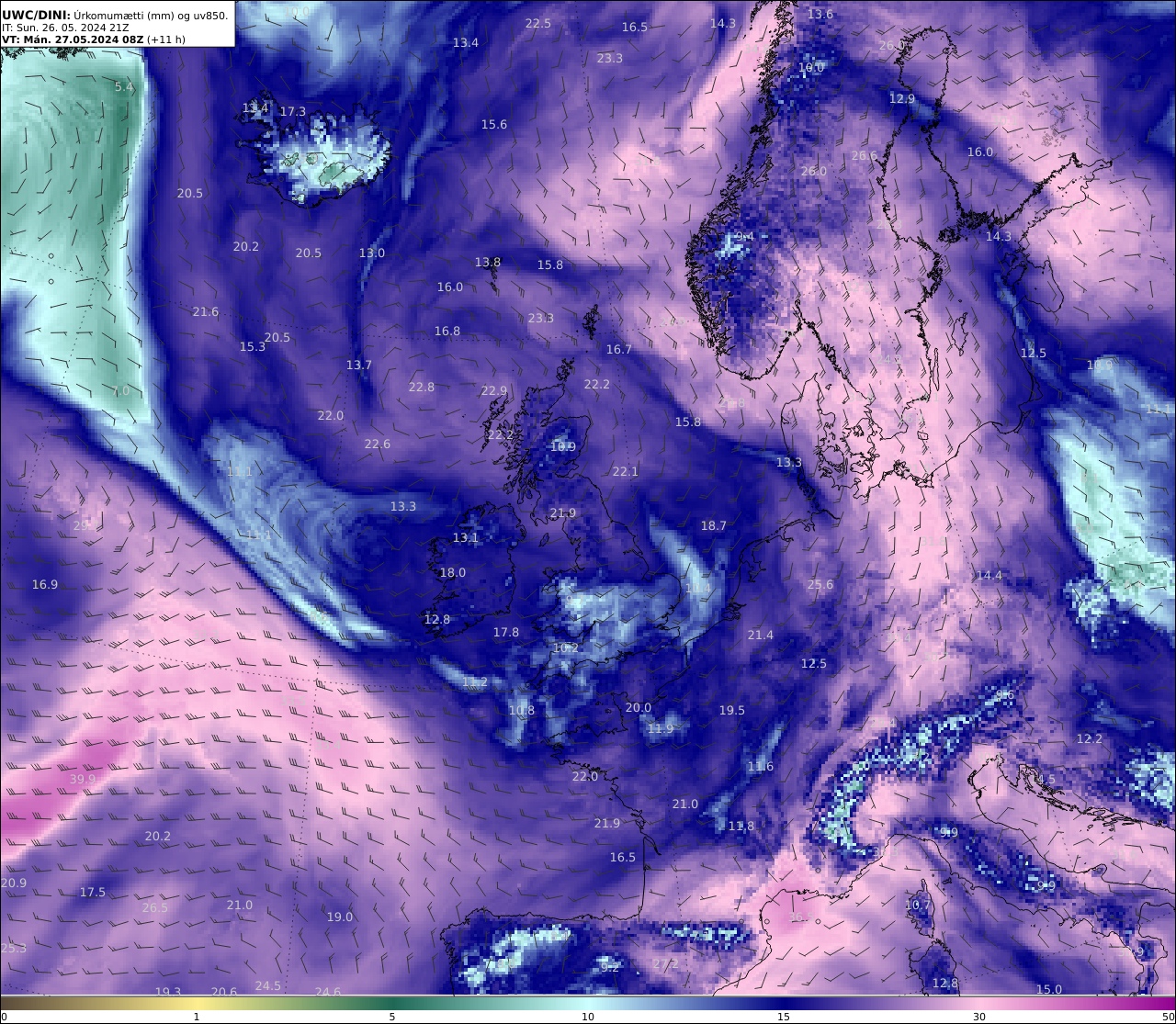The image size is (1176, 1024).
Task: Click the 26.5 map value
Action: (x=155, y=907)
